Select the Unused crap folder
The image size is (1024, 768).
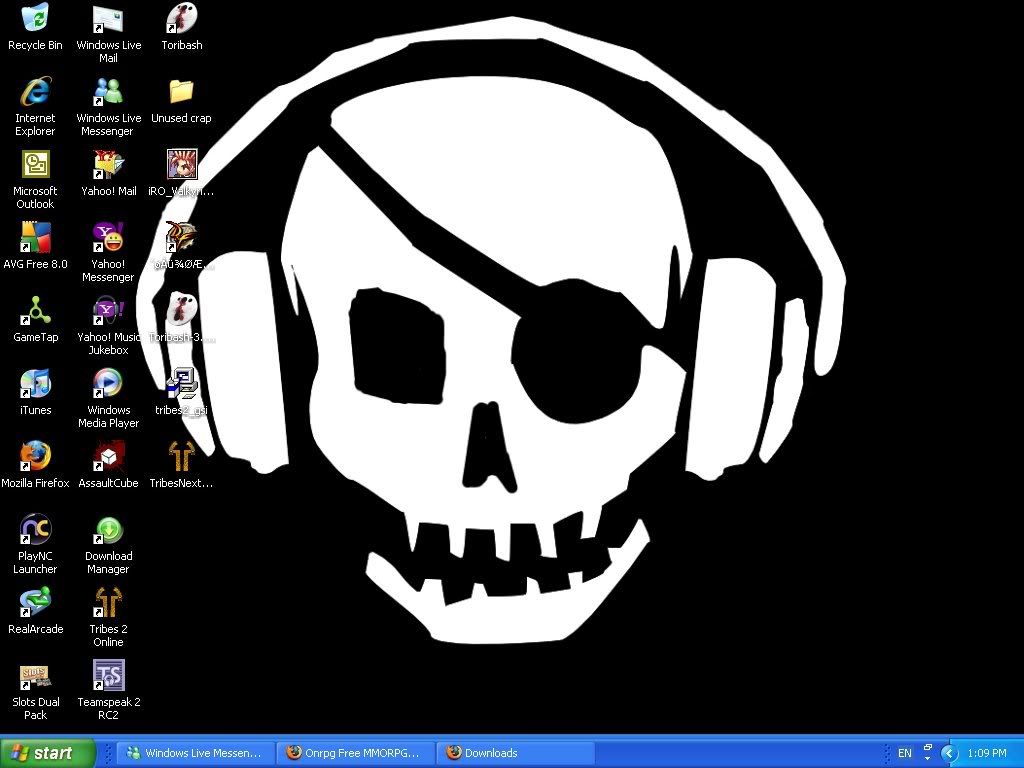click(x=181, y=92)
